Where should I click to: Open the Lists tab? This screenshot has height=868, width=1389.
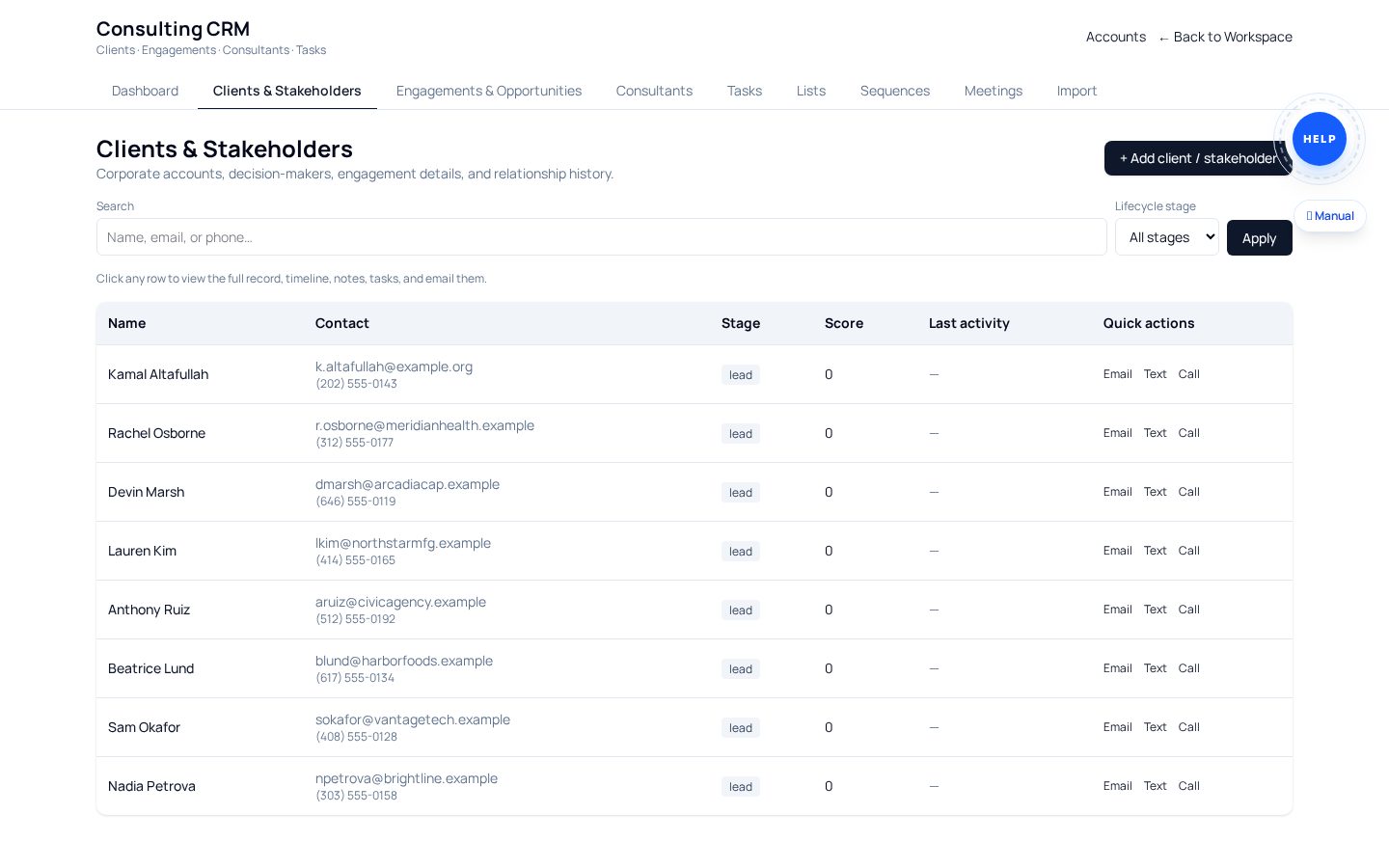811,91
